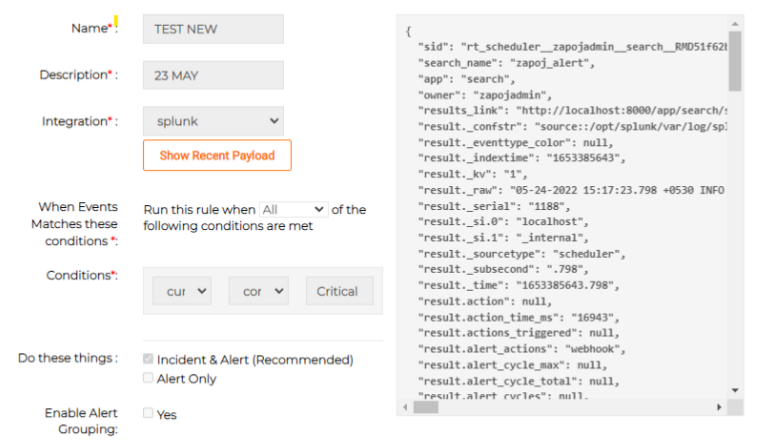Check the Yes box for Enable Alert Grouping
765x444 pixels.
pos(148,413)
